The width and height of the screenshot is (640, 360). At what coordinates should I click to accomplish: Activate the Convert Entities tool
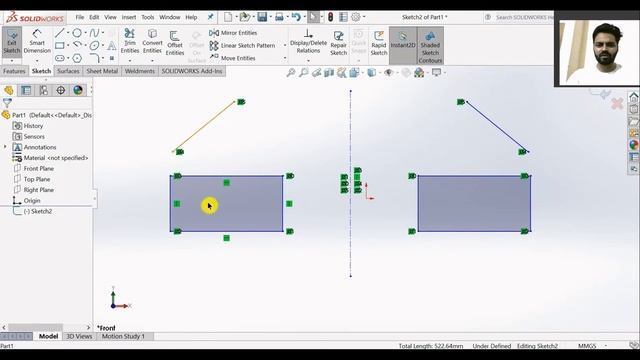click(152, 41)
